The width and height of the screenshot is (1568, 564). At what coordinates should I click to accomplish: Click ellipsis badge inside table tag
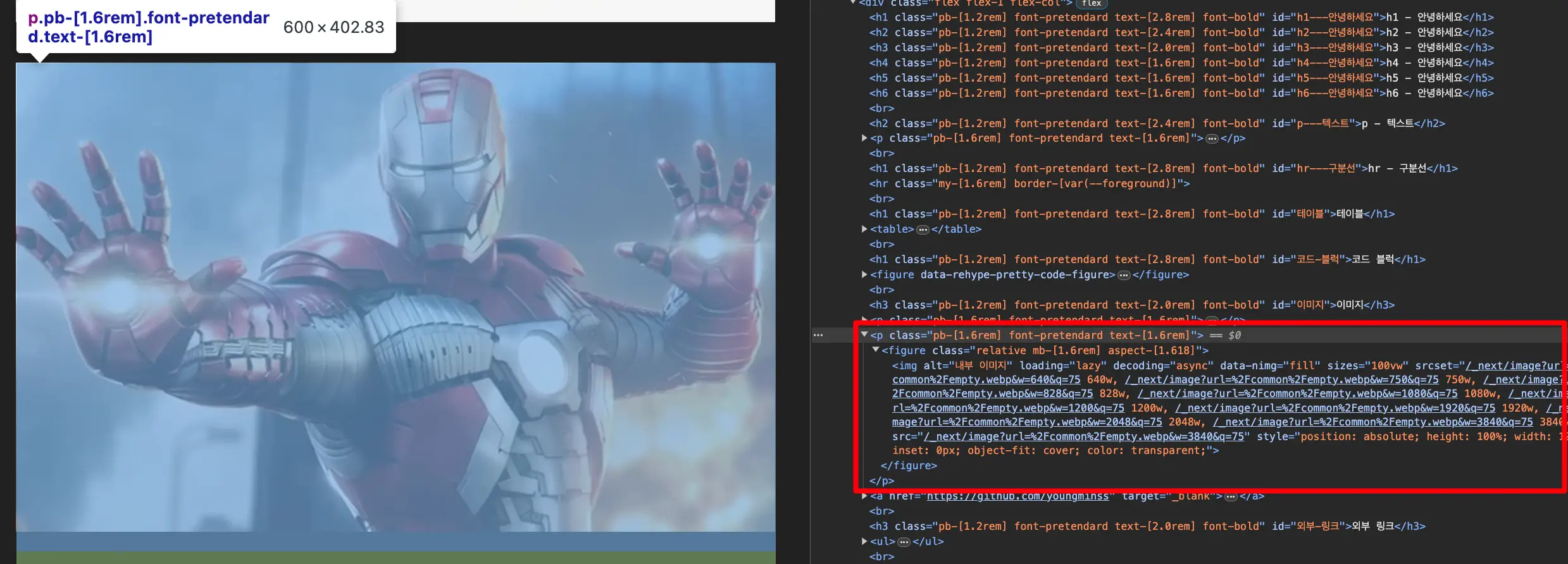click(923, 230)
